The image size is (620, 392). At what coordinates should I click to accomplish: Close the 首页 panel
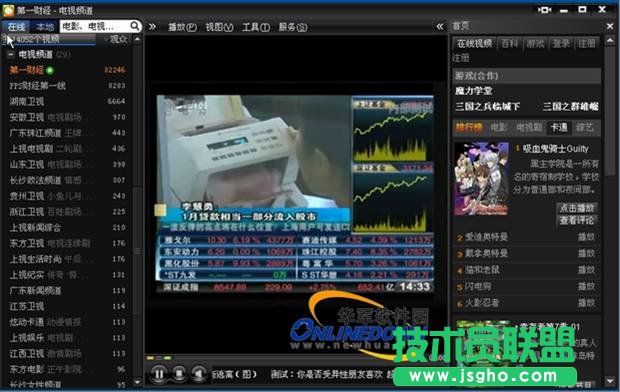(610, 26)
